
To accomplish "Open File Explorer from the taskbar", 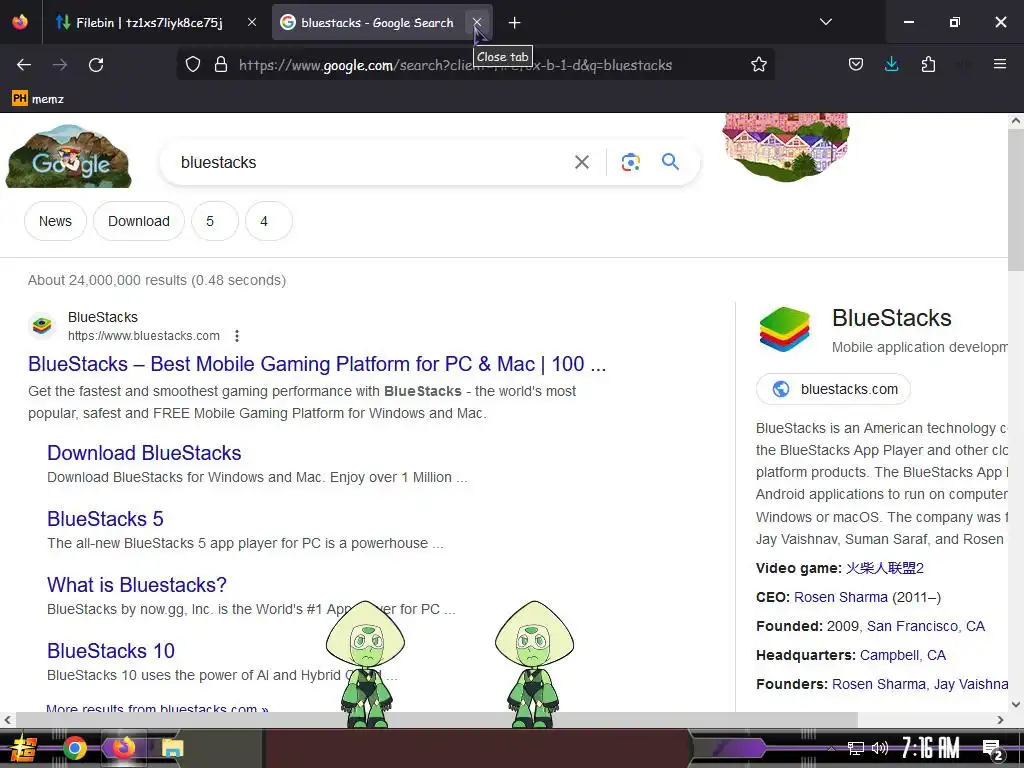I will coord(173,748).
